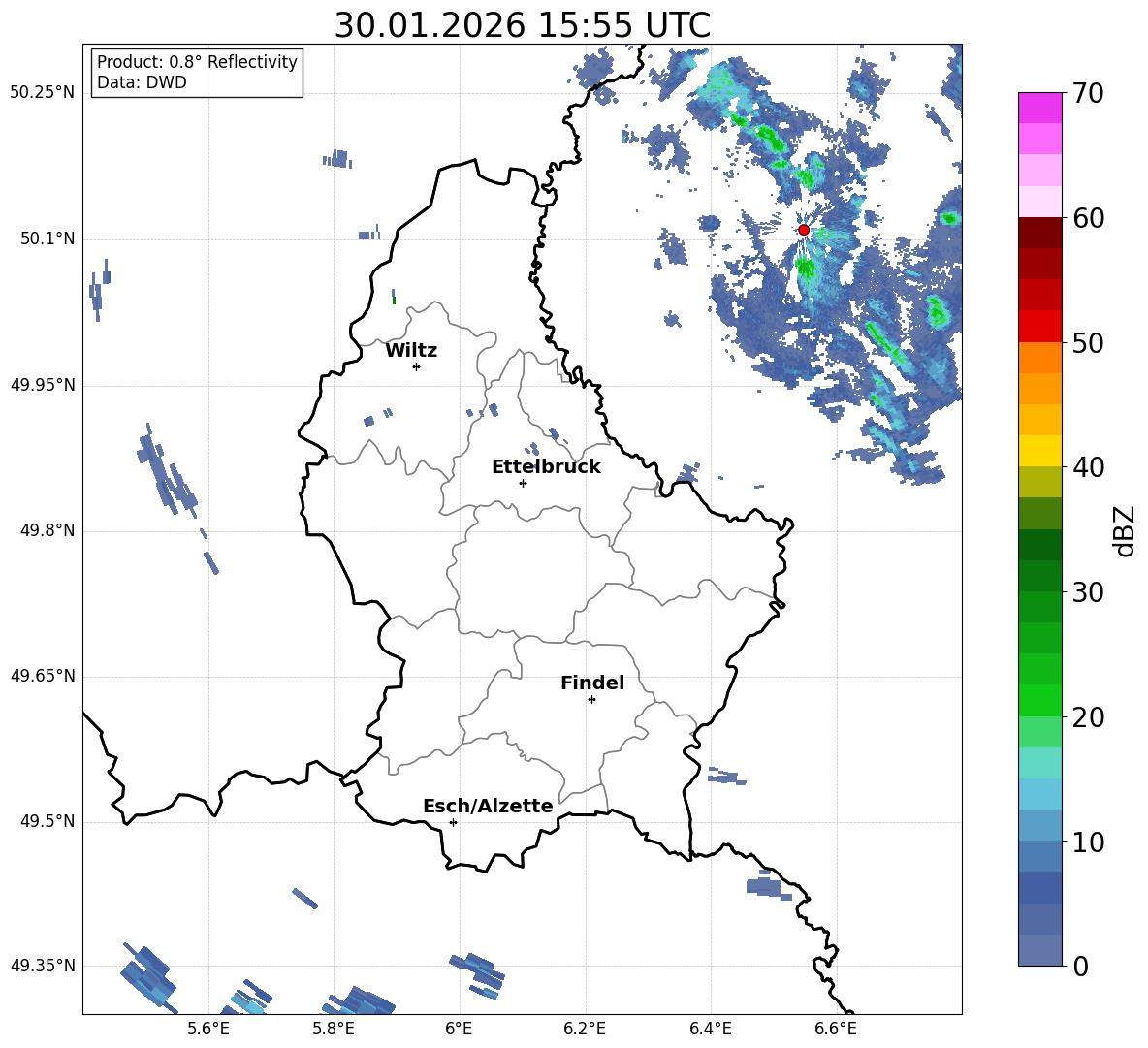Screen dimensions: 1148x1048
Task: Click the colorbar value '70'
Action: point(1087,93)
